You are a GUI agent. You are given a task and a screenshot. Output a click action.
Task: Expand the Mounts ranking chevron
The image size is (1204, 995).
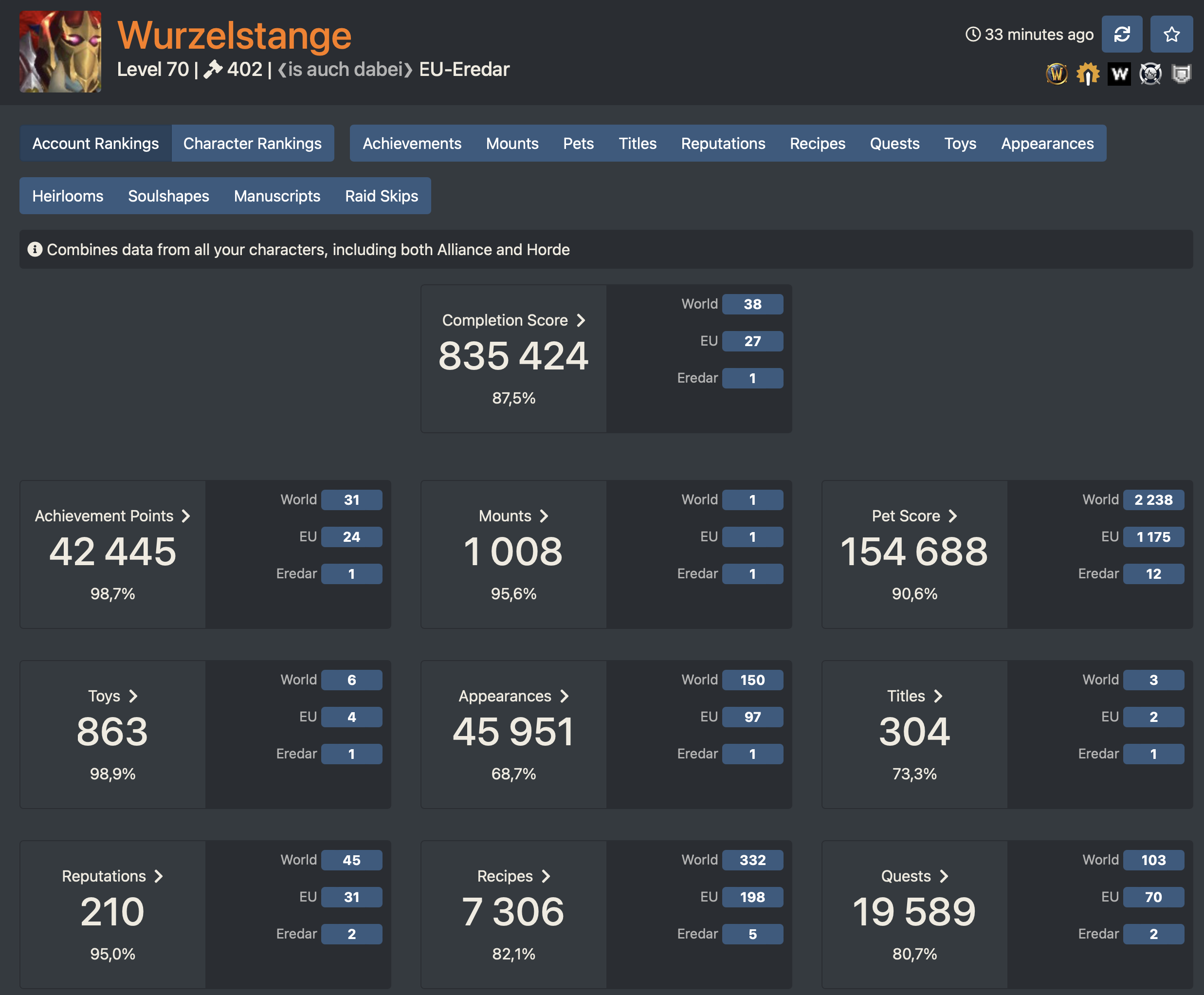[x=544, y=516]
